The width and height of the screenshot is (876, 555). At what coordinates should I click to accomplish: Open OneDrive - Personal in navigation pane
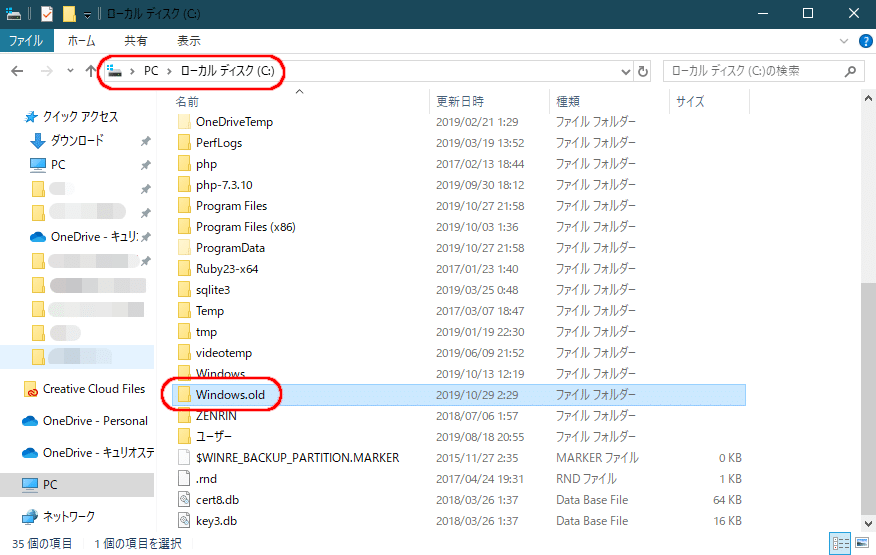click(x=95, y=421)
